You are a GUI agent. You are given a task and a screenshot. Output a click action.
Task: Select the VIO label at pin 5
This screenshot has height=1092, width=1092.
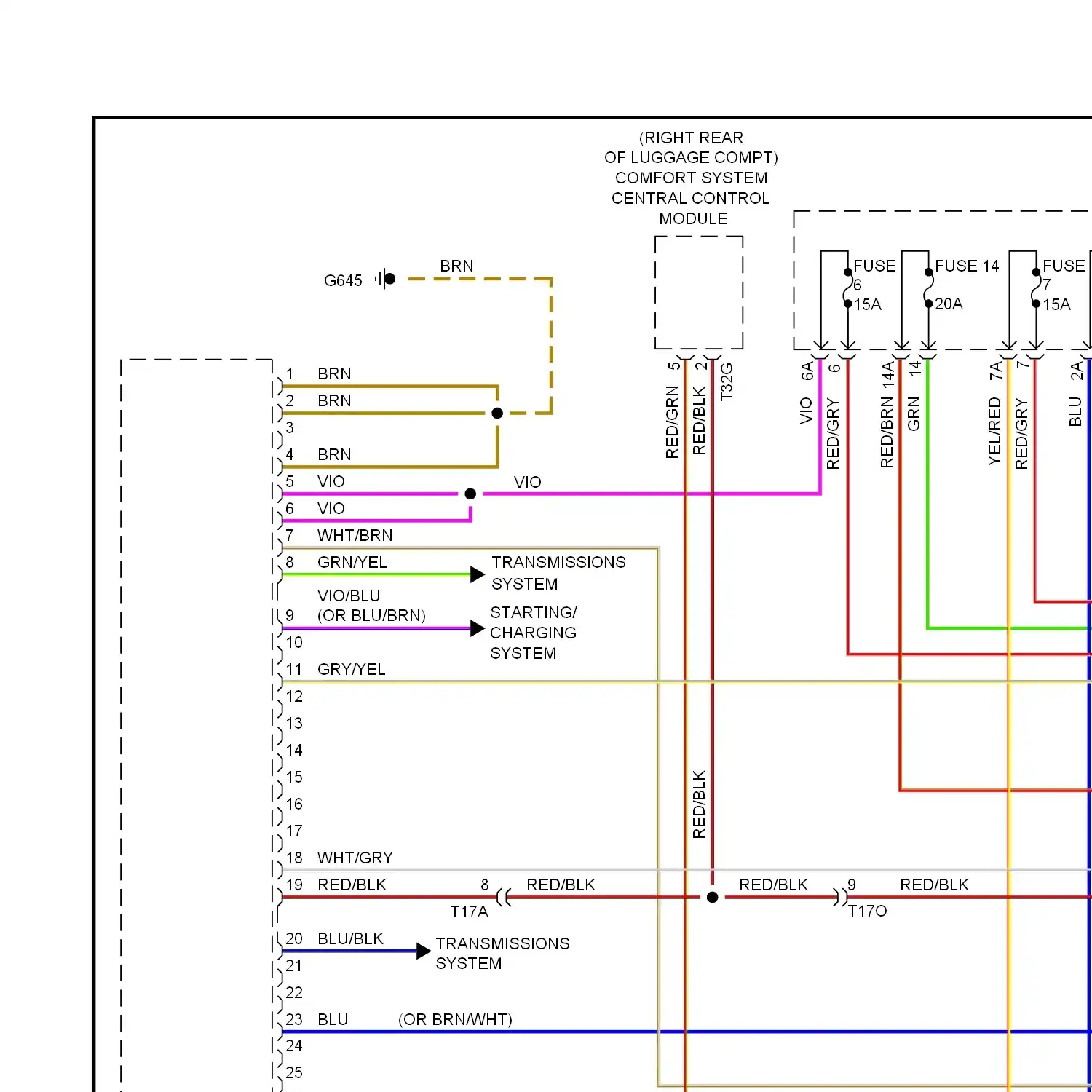(x=331, y=481)
